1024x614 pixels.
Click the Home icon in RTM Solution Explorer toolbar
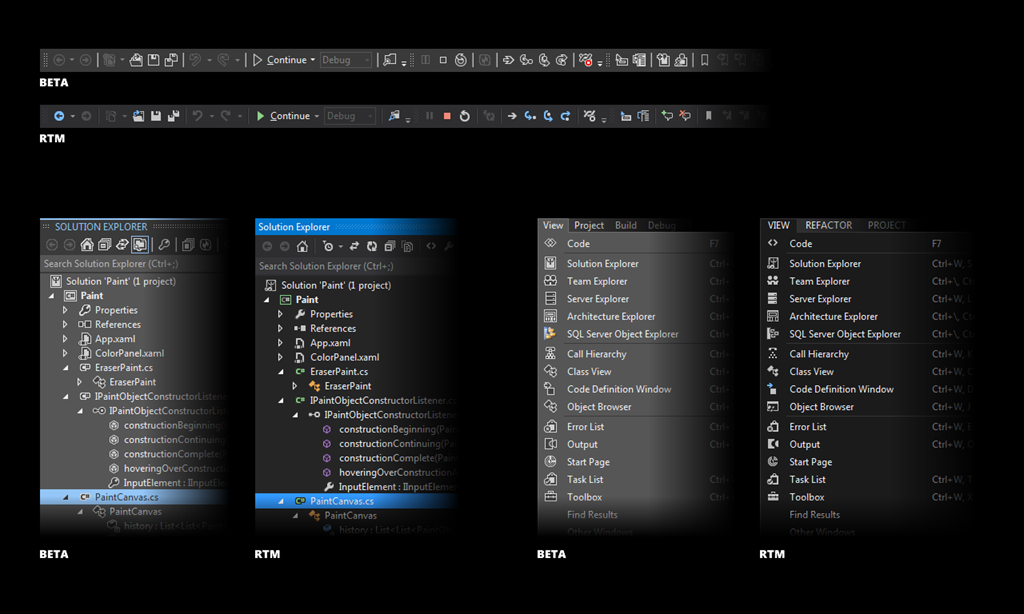(302, 246)
